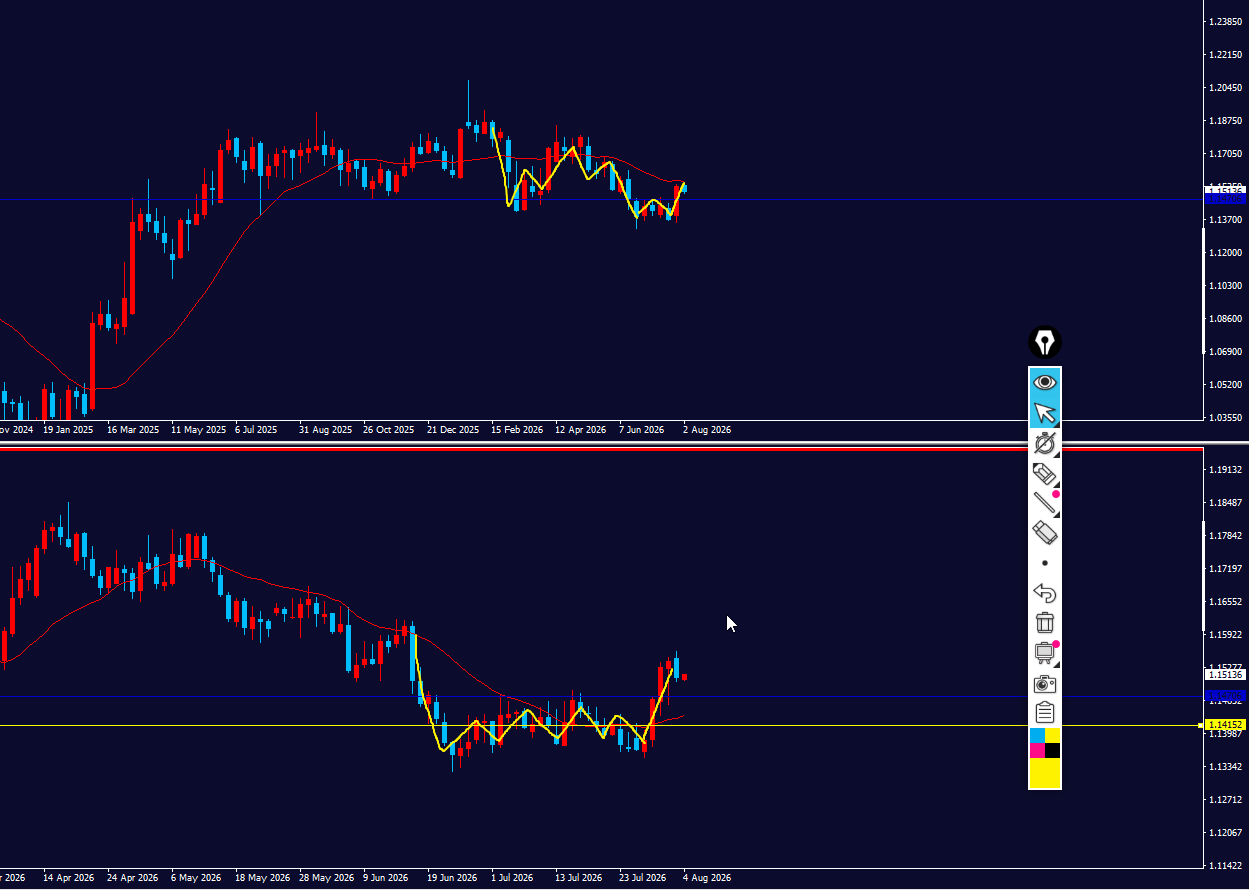Take a screenshot with the camera icon
The width and height of the screenshot is (1249, 890).
point(1045,684)
